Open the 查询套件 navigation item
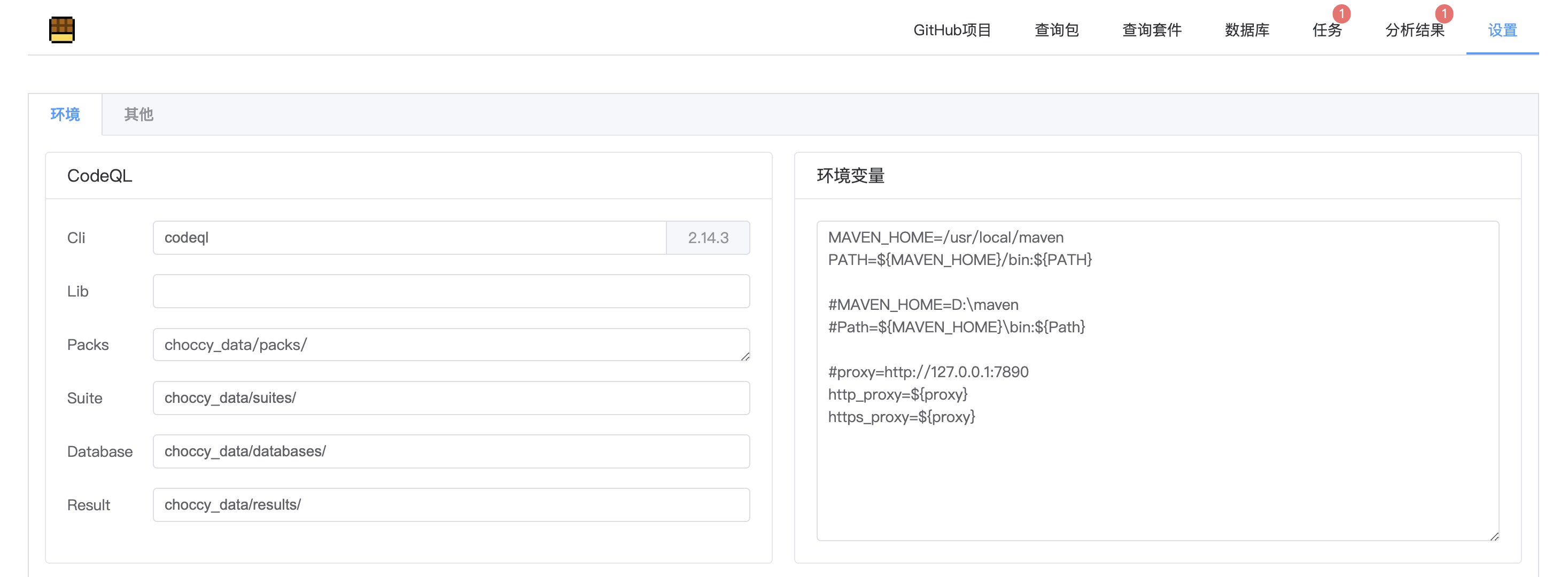The width and height of the screenshot is (1568, 577). click(1151, 30)
